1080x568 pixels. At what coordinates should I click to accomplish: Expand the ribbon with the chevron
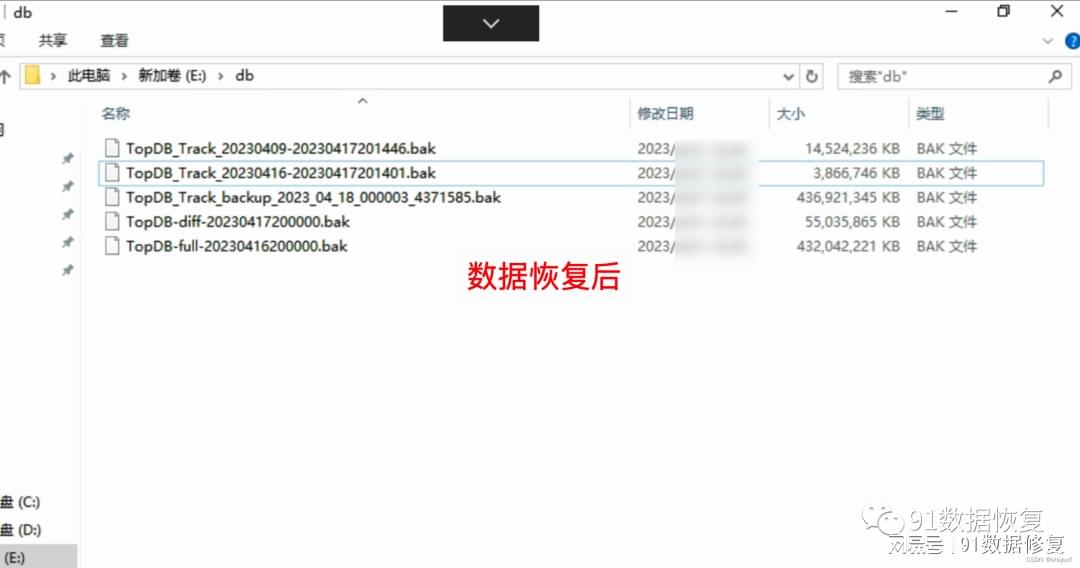(1048, 41)
